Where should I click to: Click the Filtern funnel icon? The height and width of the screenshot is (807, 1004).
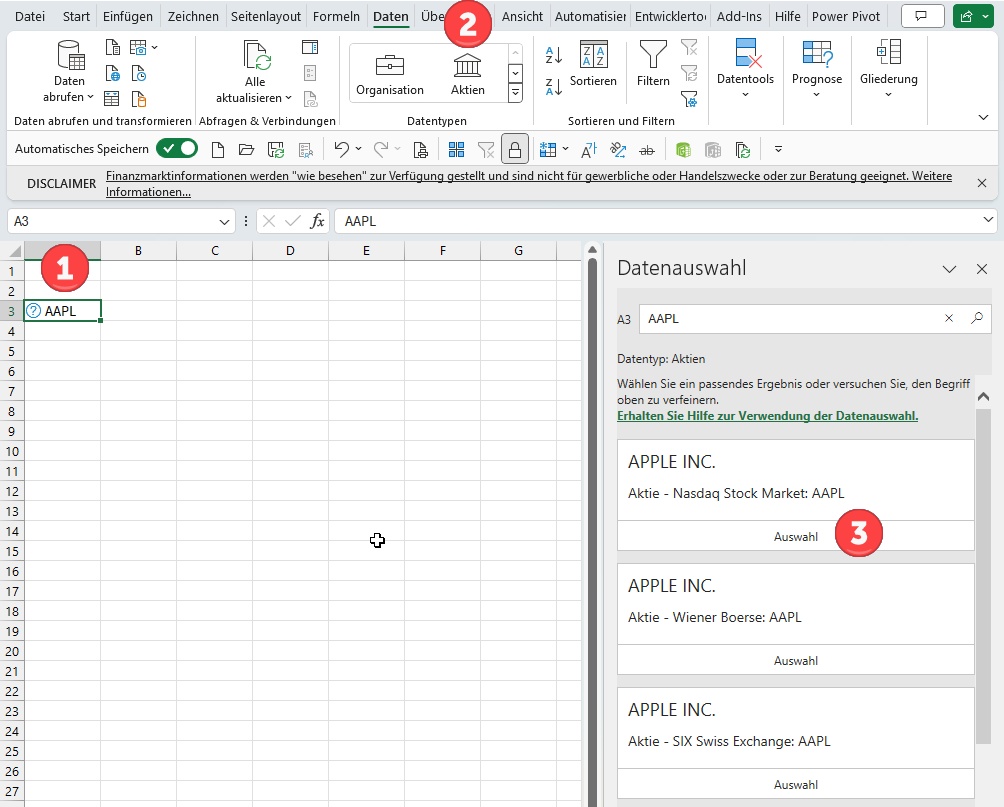click(653, 63)
